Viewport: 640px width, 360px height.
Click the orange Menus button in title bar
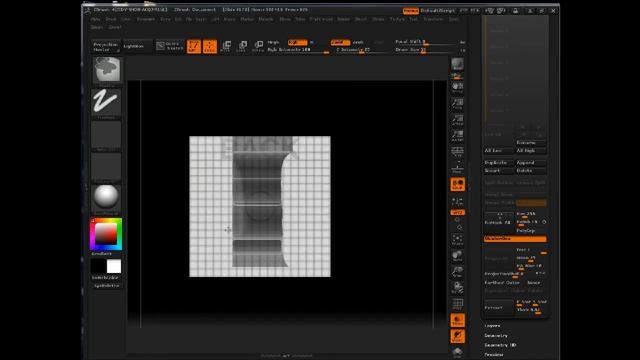pyautogui.click(x=411, y=11)
